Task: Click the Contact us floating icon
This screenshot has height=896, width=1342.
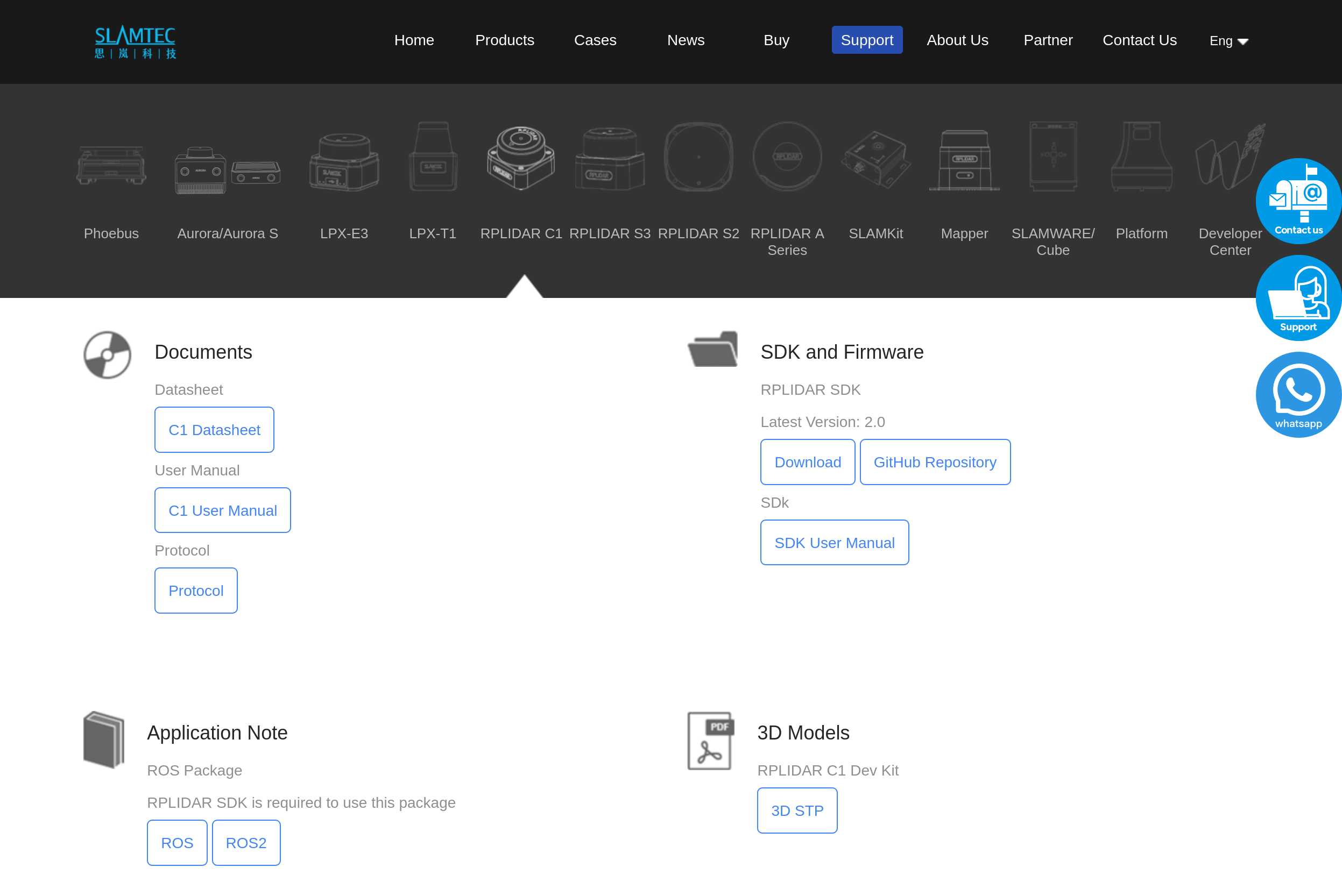Action: pyautogui.click(x=1298, y=201)
